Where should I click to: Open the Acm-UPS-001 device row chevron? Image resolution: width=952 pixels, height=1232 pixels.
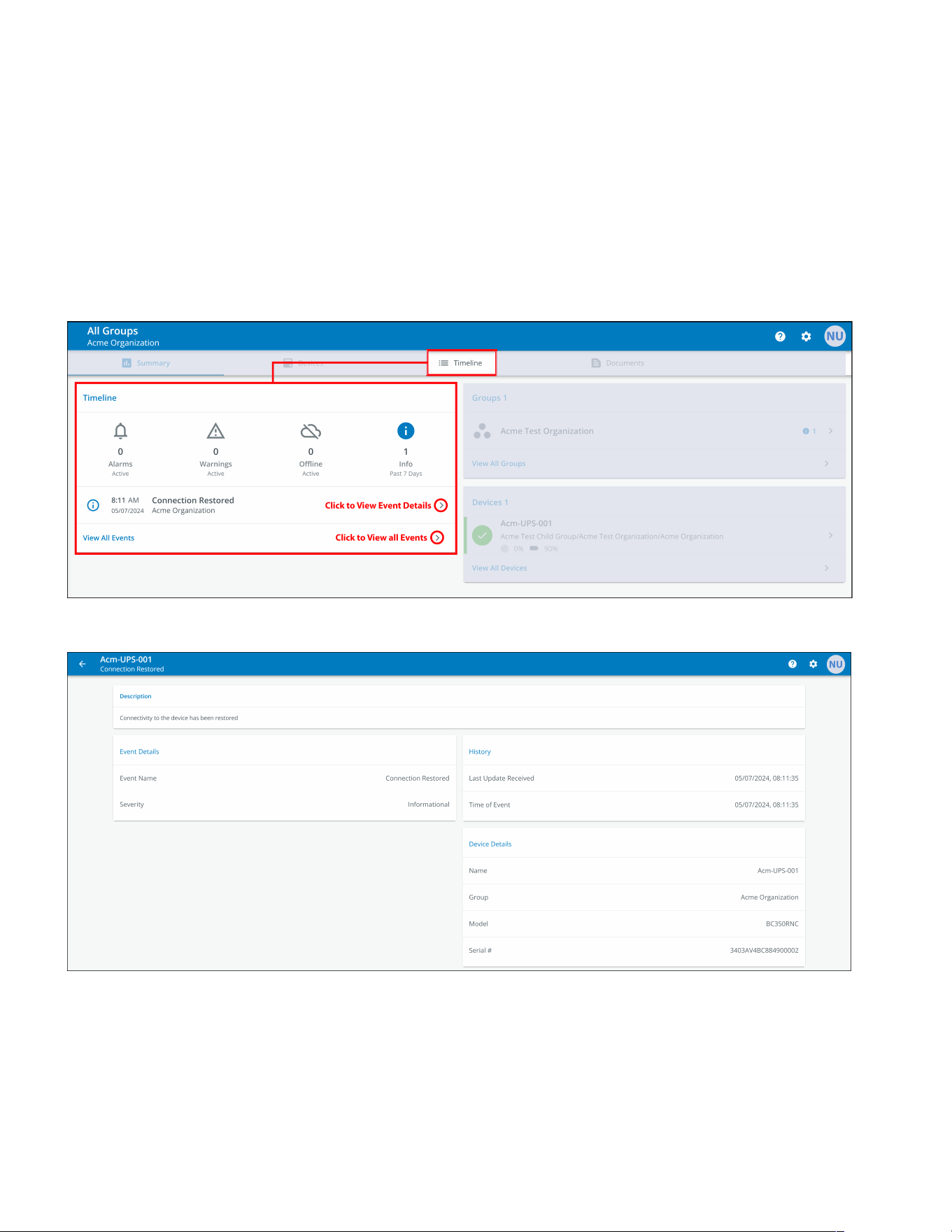click(830, 535)
